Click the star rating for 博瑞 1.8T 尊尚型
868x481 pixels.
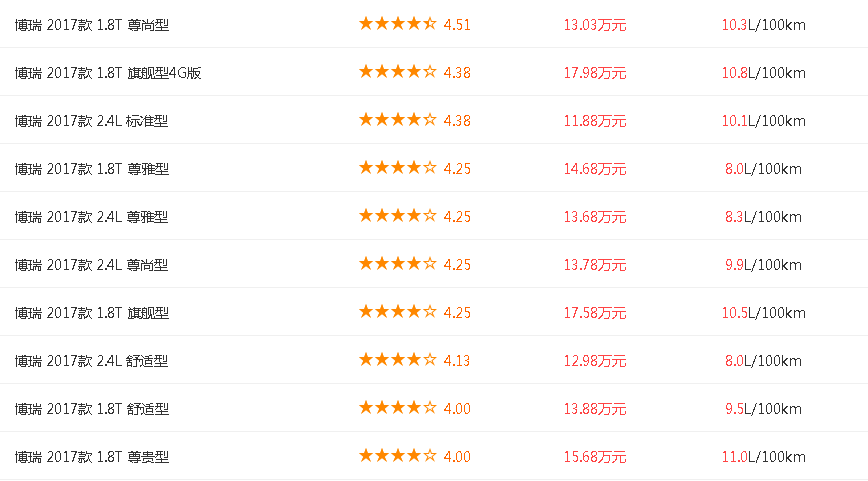tap(398, 24)
